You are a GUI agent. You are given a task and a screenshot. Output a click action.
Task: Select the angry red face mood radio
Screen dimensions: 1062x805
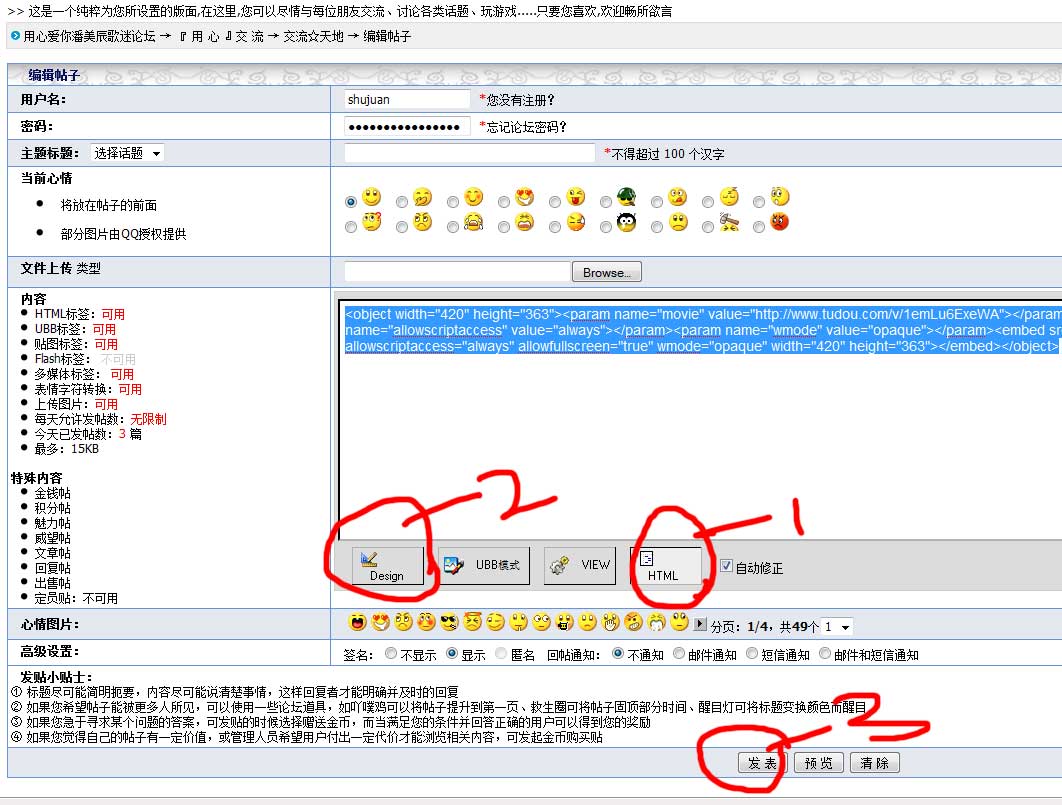(x=760, y=227)
